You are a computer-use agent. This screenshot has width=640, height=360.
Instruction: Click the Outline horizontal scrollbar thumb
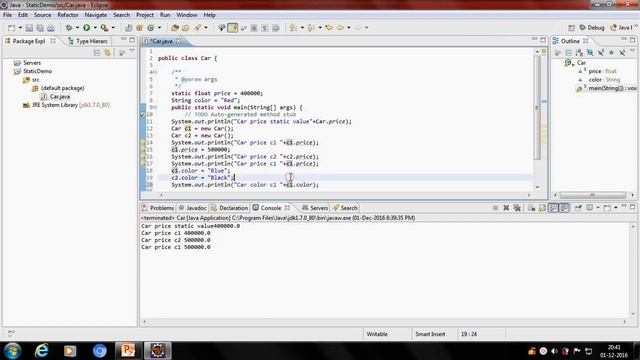[x=592, y=195]
